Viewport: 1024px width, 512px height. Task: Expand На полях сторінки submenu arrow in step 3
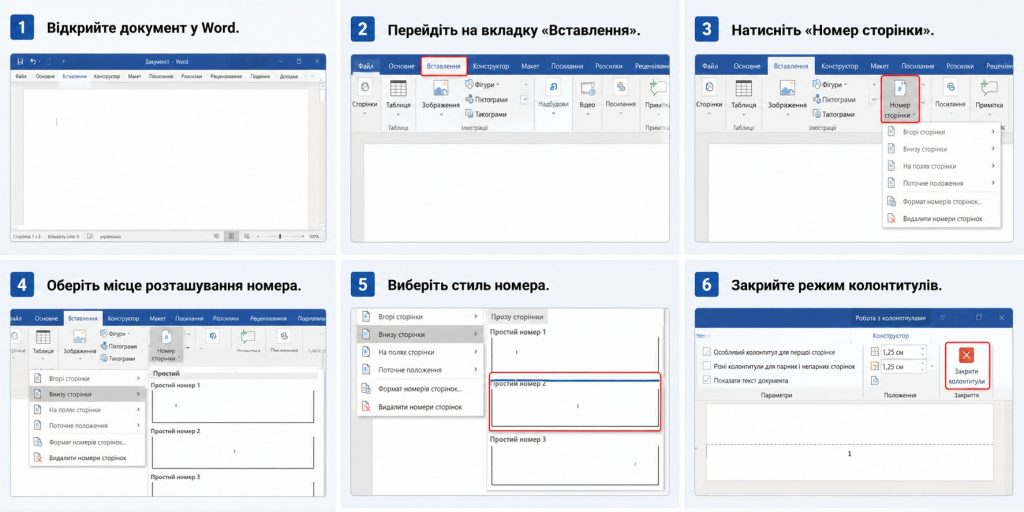(993, 166)
